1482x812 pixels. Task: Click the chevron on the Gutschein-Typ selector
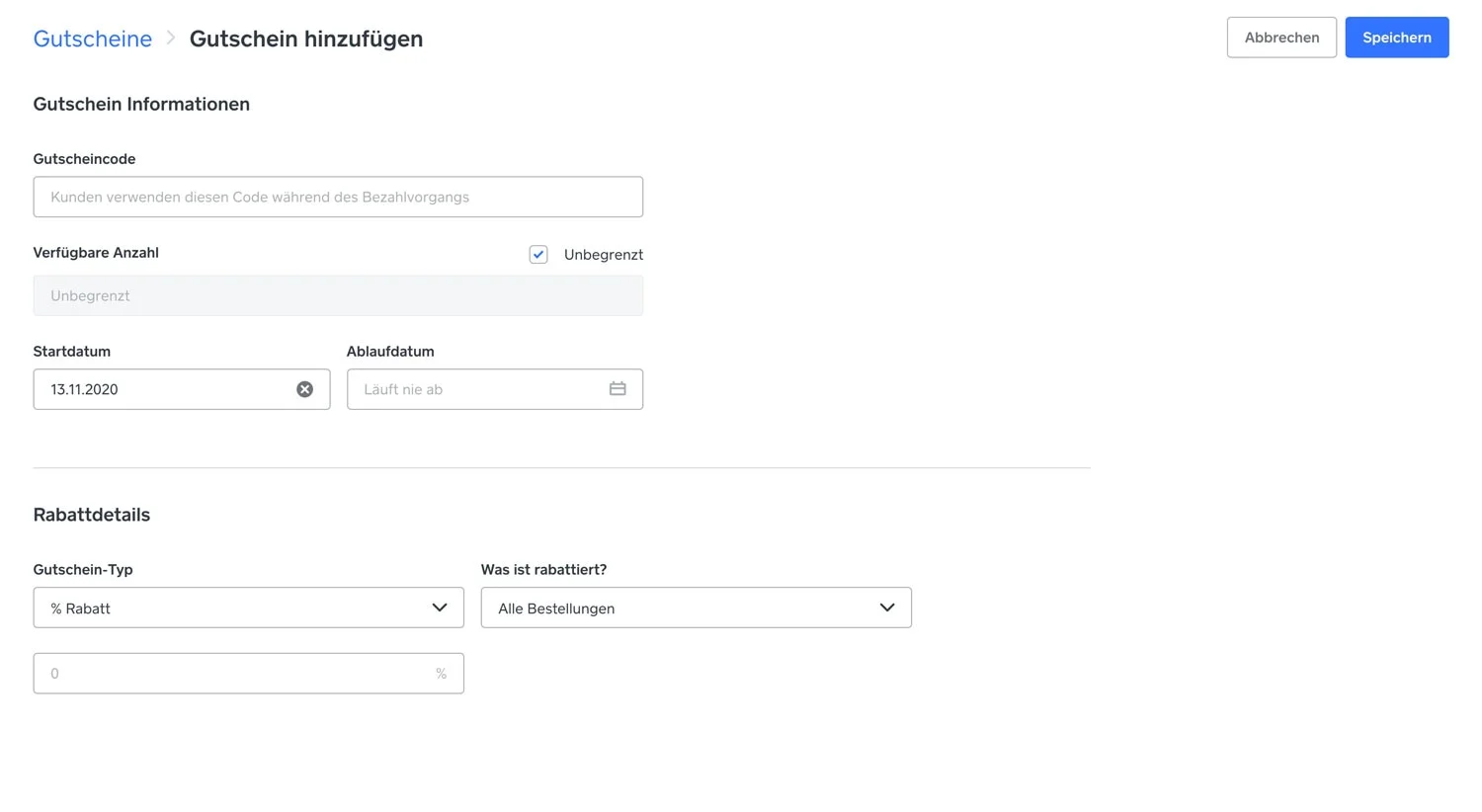(x=440, y=608)
